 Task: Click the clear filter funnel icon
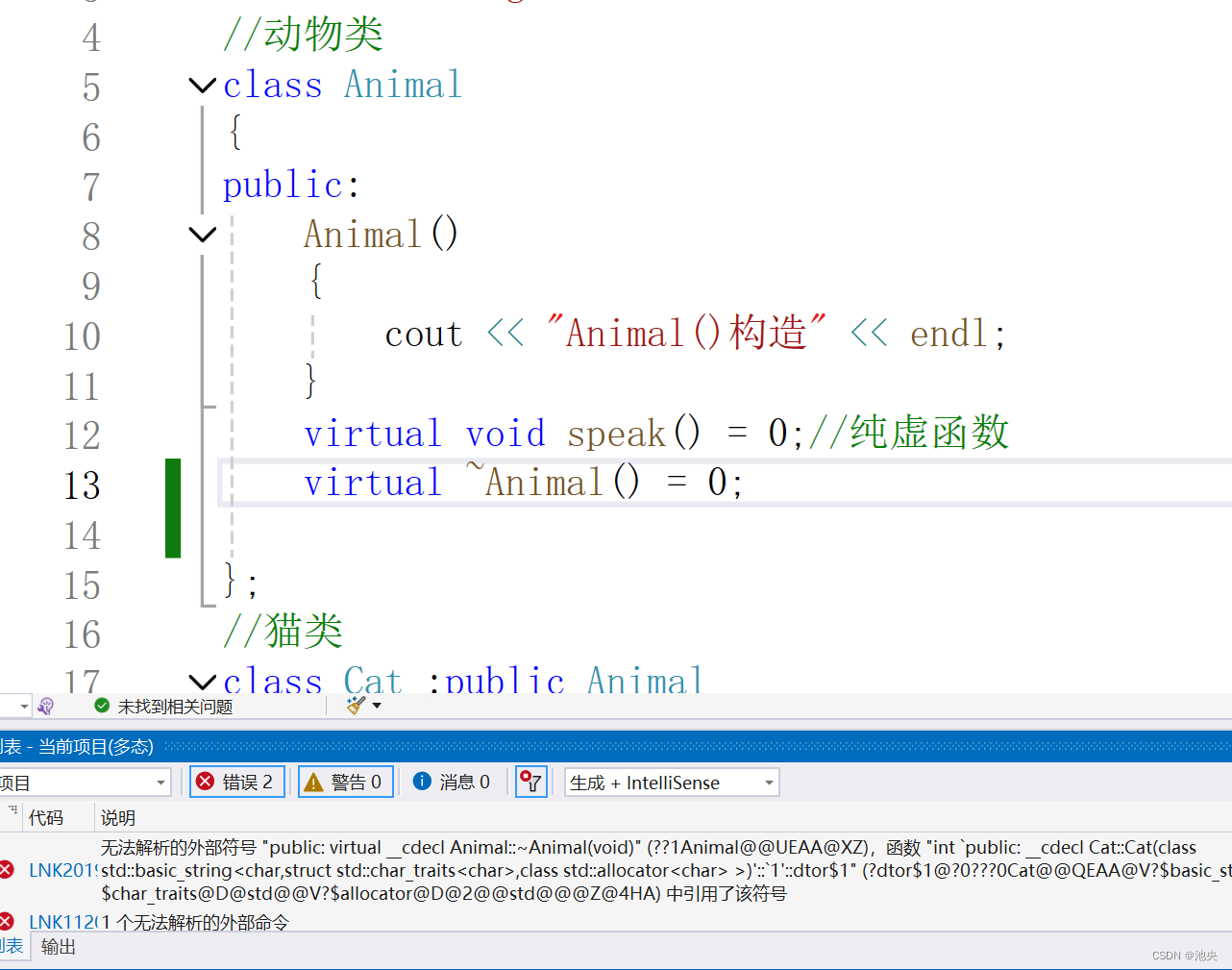tap(531, 783)
